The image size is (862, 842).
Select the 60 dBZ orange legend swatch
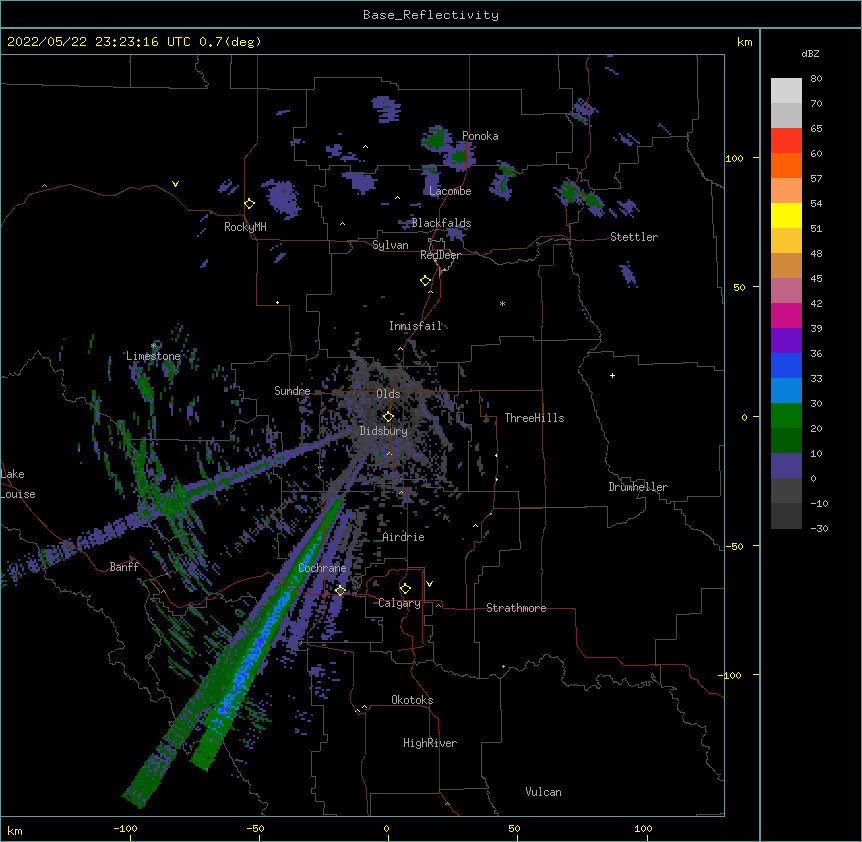(786, 165)
